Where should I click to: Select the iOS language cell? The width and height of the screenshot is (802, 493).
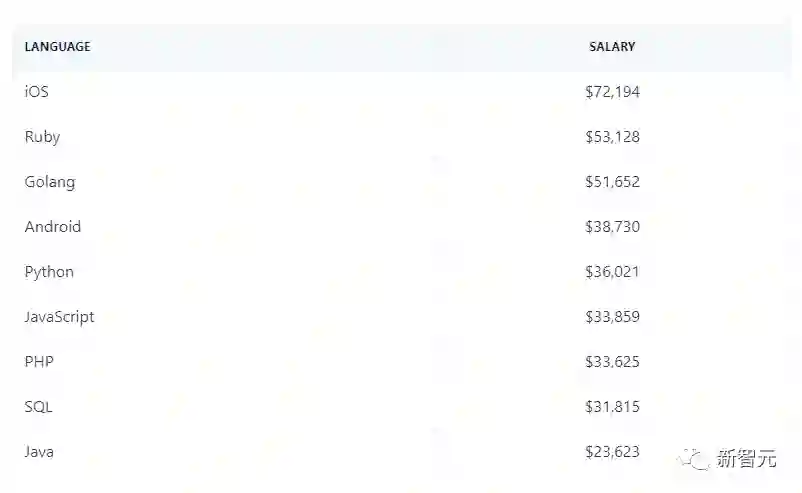pyautogui.click(x=37, y=92)
